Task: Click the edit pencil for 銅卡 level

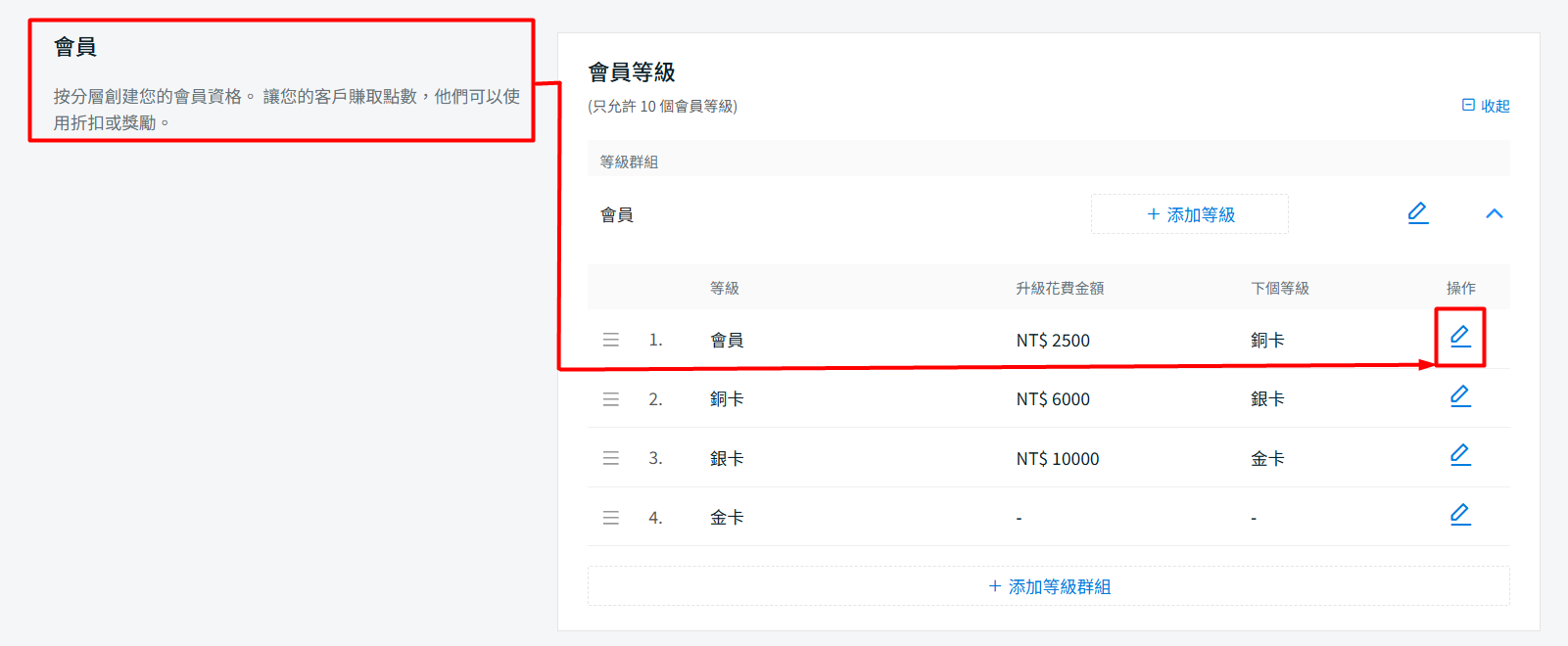Action: pyautogui.click(x=1459, y=396)
